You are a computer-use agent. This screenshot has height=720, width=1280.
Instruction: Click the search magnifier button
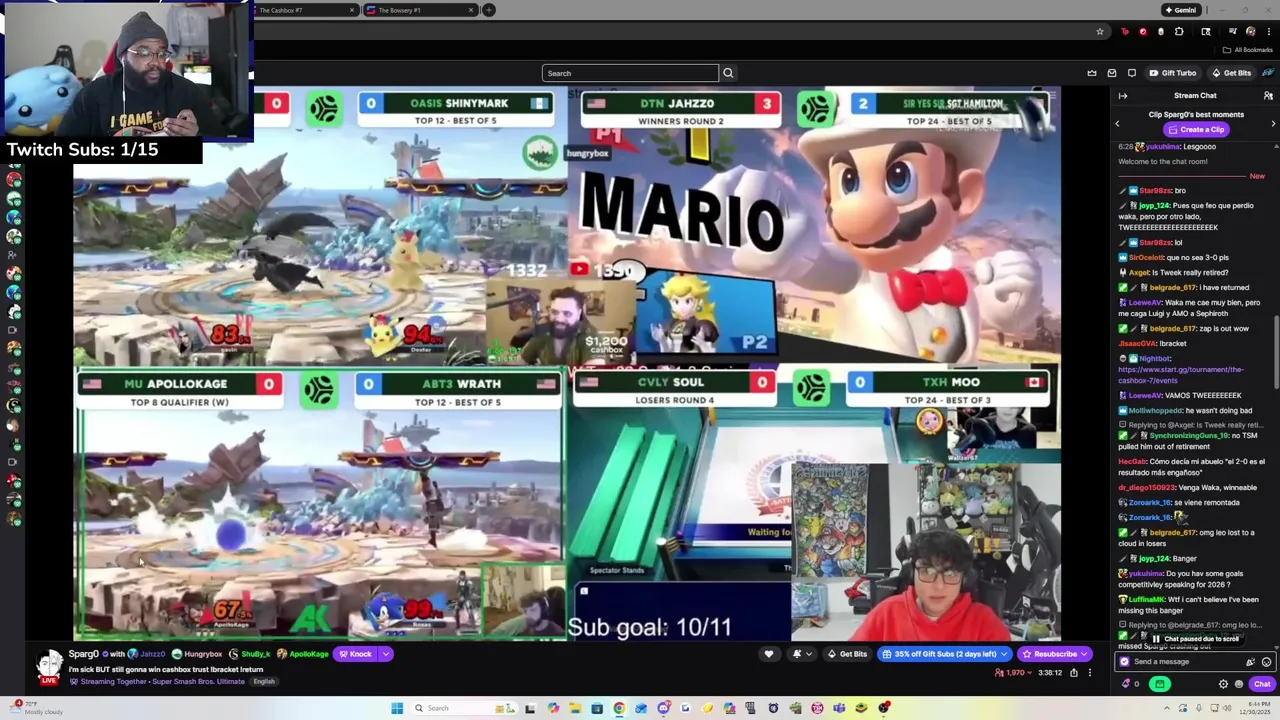tap(728, 73)
